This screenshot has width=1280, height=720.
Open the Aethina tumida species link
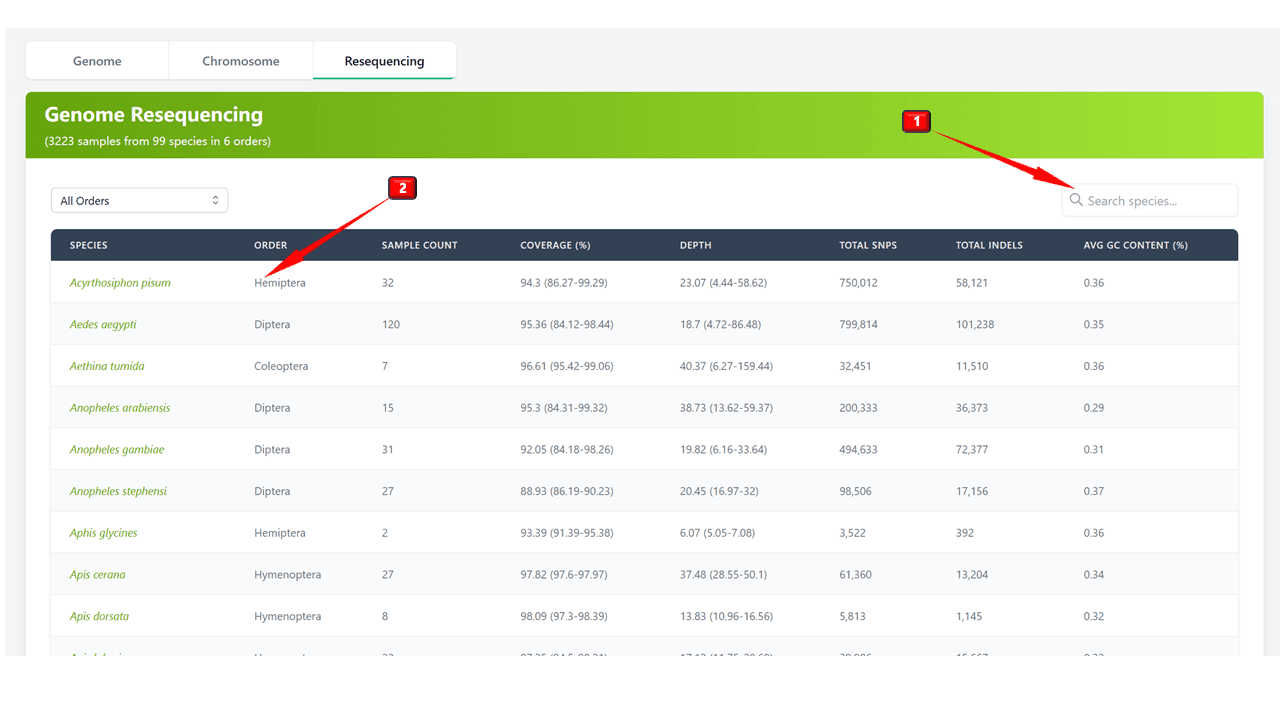click(x=107, y=366)
